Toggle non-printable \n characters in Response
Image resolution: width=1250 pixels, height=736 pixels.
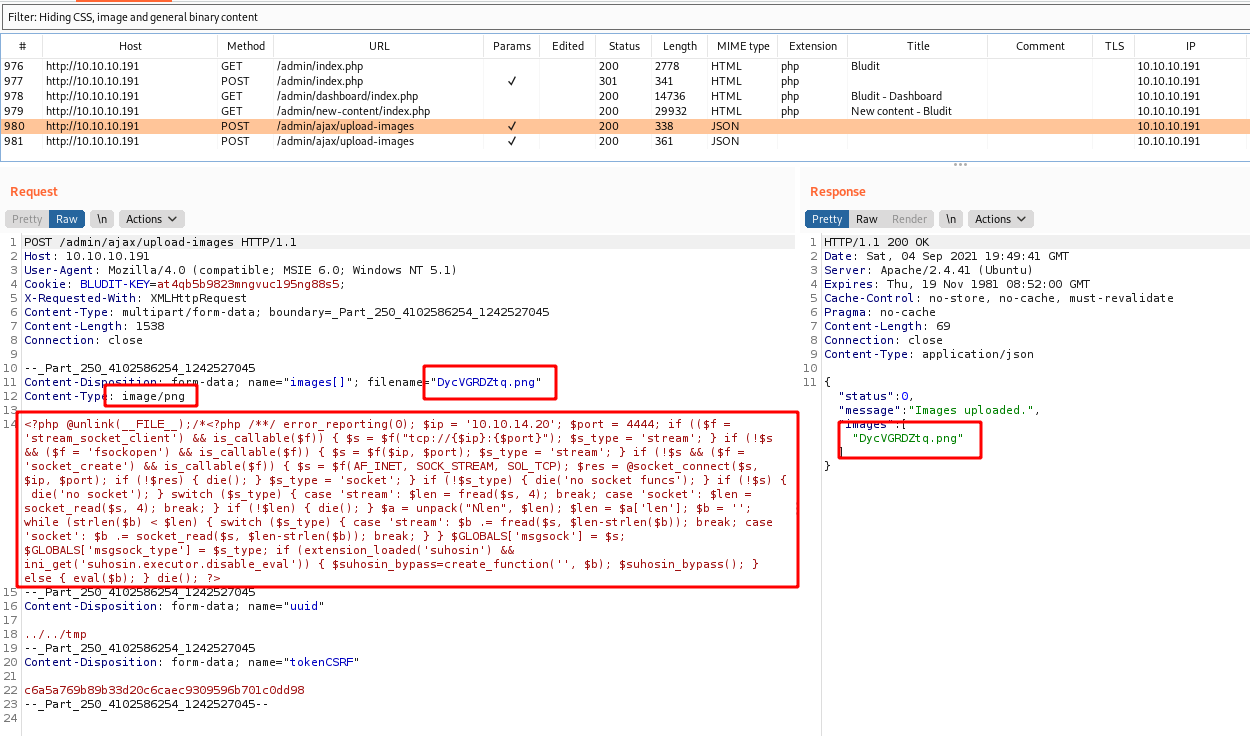pos(951,219)
